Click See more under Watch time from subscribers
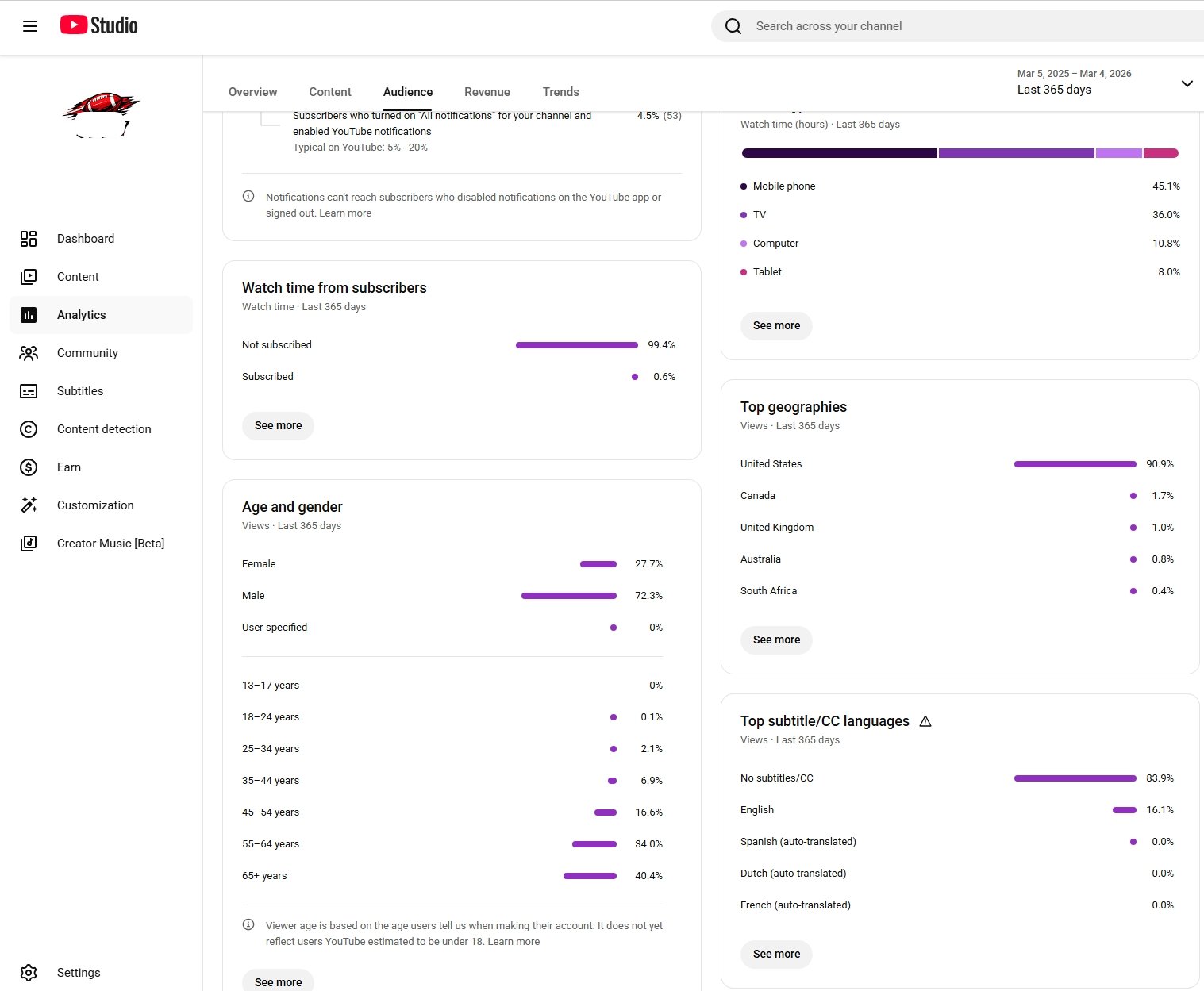 pyautogui.click(x=278, y=425)
